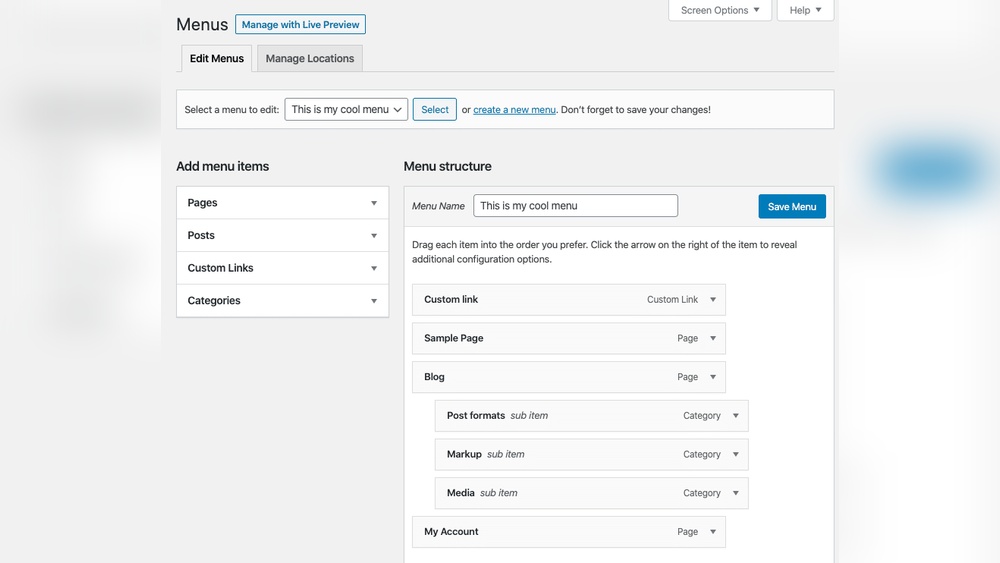The image size is (1000, 563).
Task: Expand the Custom Links section
Action: (283, 268)
